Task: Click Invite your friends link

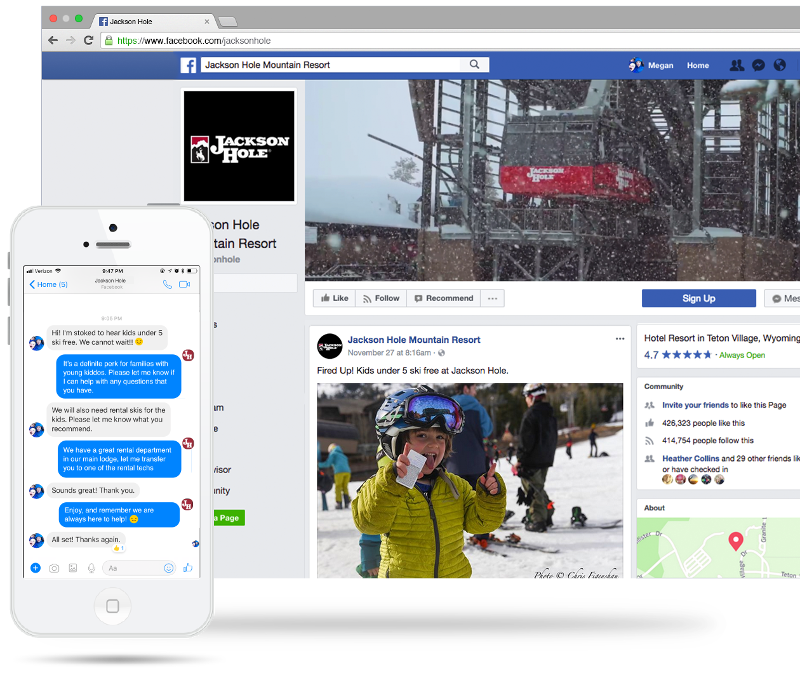Action: click(x=695, y=405)
